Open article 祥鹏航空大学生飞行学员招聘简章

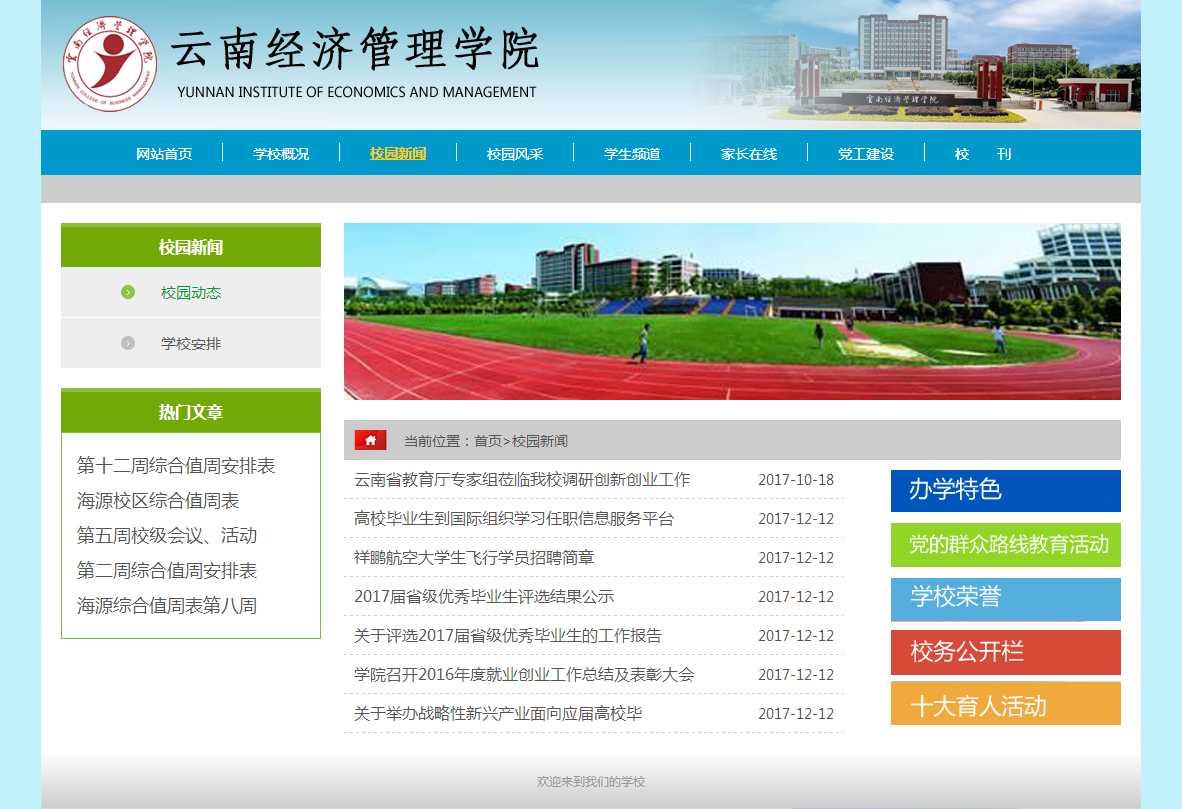(x=474, y=558)
